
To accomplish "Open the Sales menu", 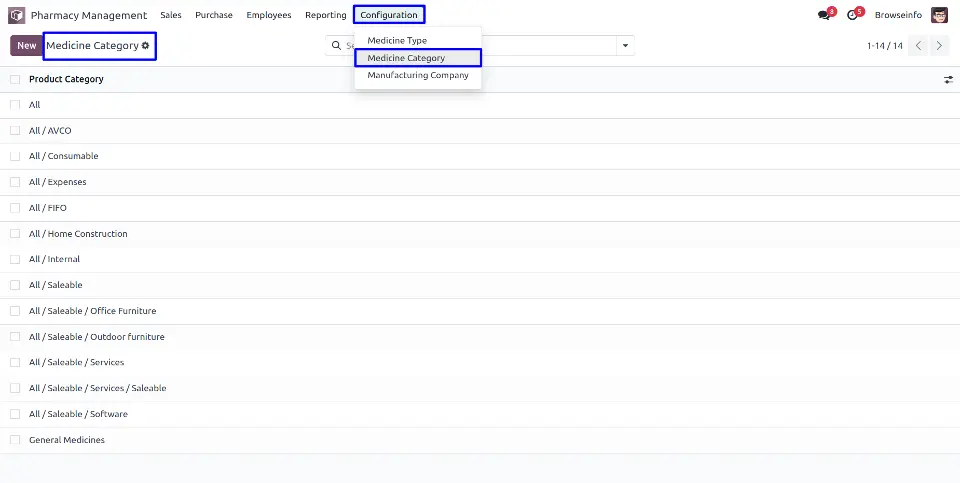I will pos(171,15).
